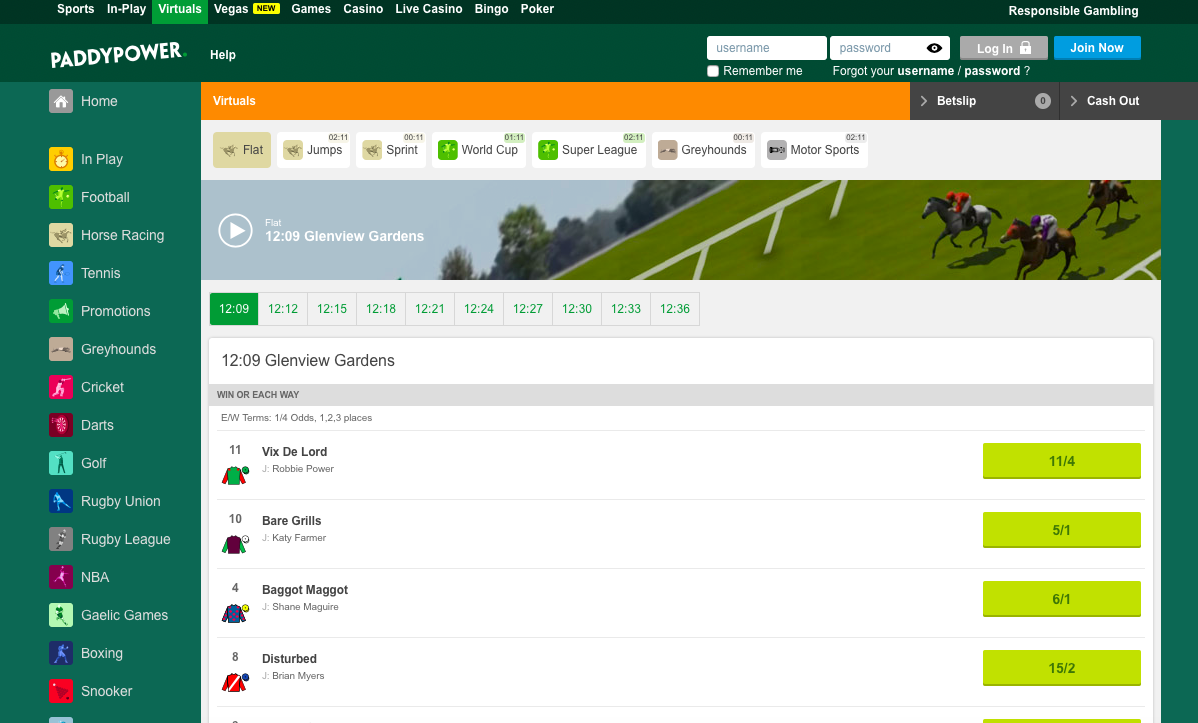Open the Vegas top menu
Viewport: 1198px width, 723px height.
coord(246,9)
